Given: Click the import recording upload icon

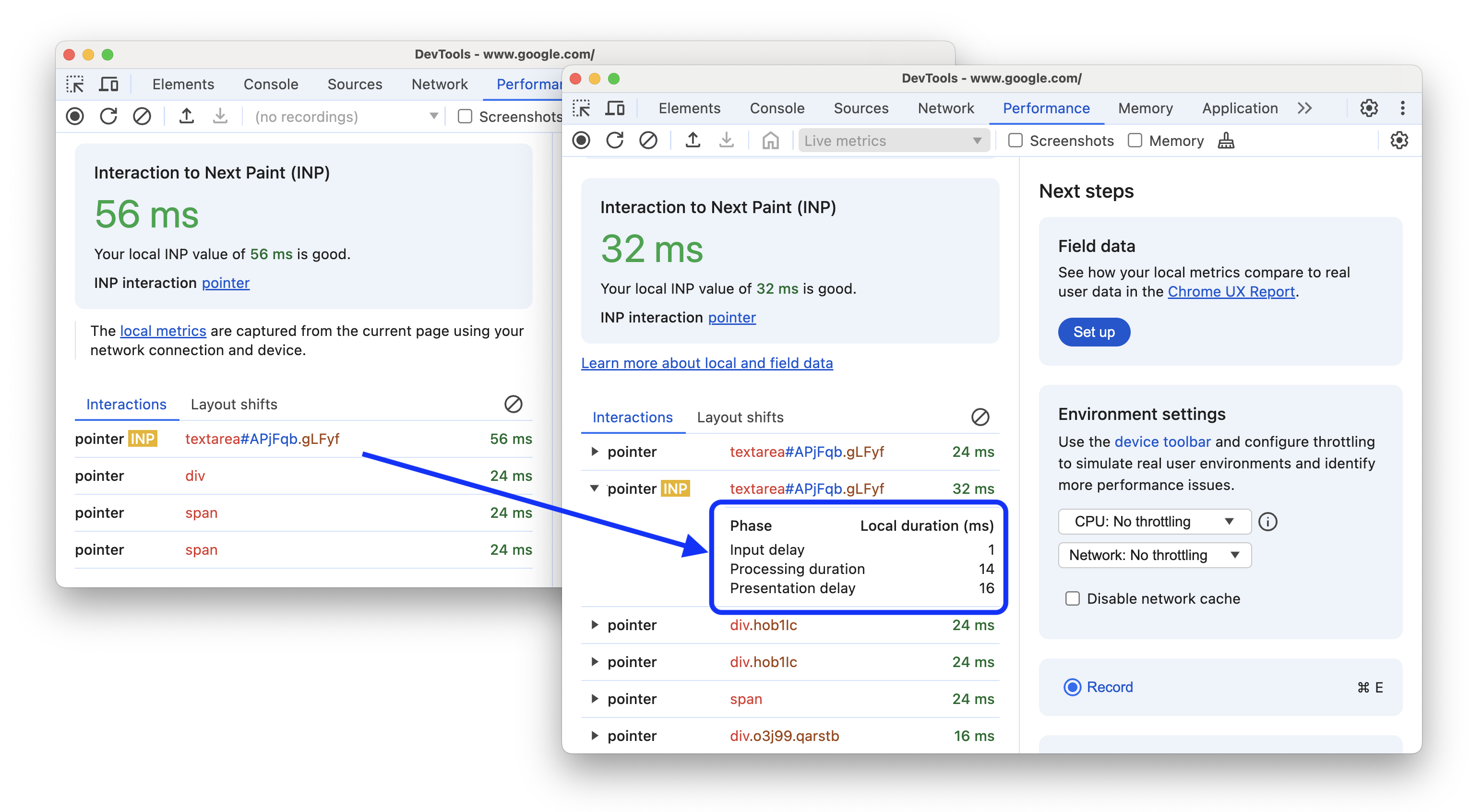Looking at the screenshot, I should point(693,141).
